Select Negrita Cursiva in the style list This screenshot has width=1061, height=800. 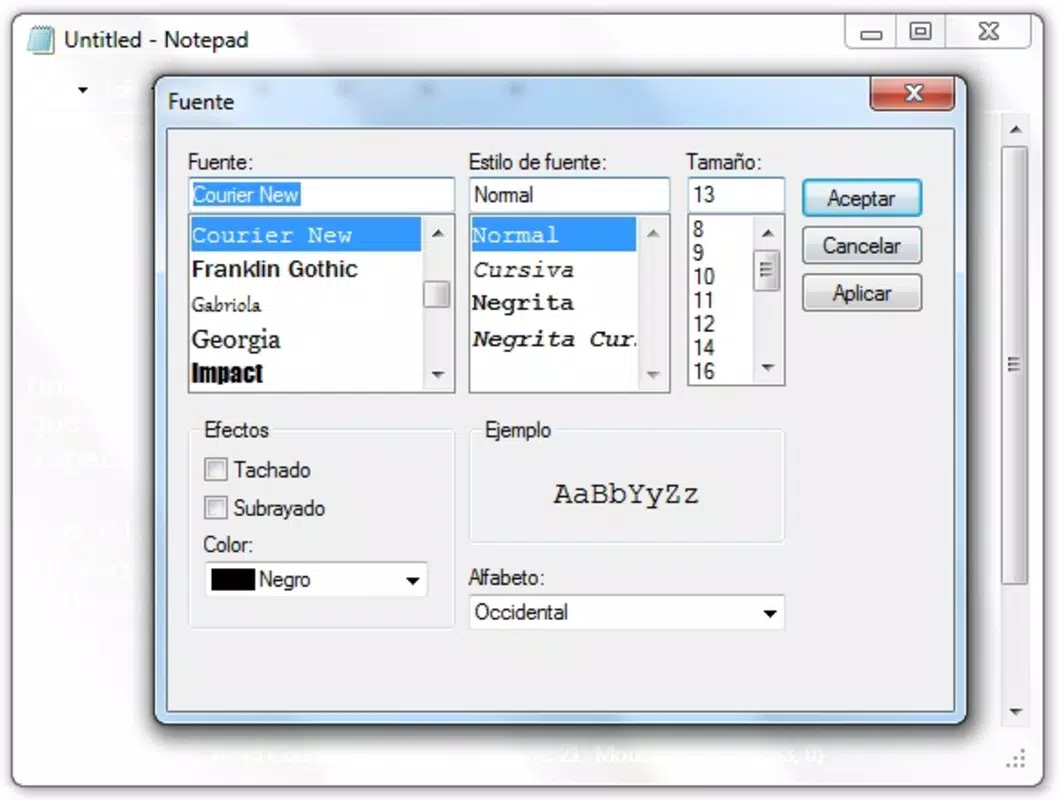click(x=554, y=338)
